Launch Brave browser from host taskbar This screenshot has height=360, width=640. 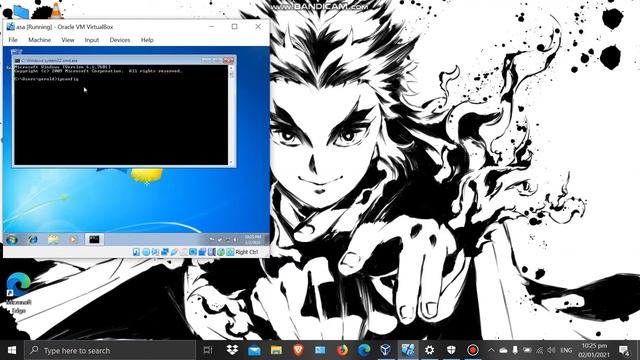tap(298, 350)
